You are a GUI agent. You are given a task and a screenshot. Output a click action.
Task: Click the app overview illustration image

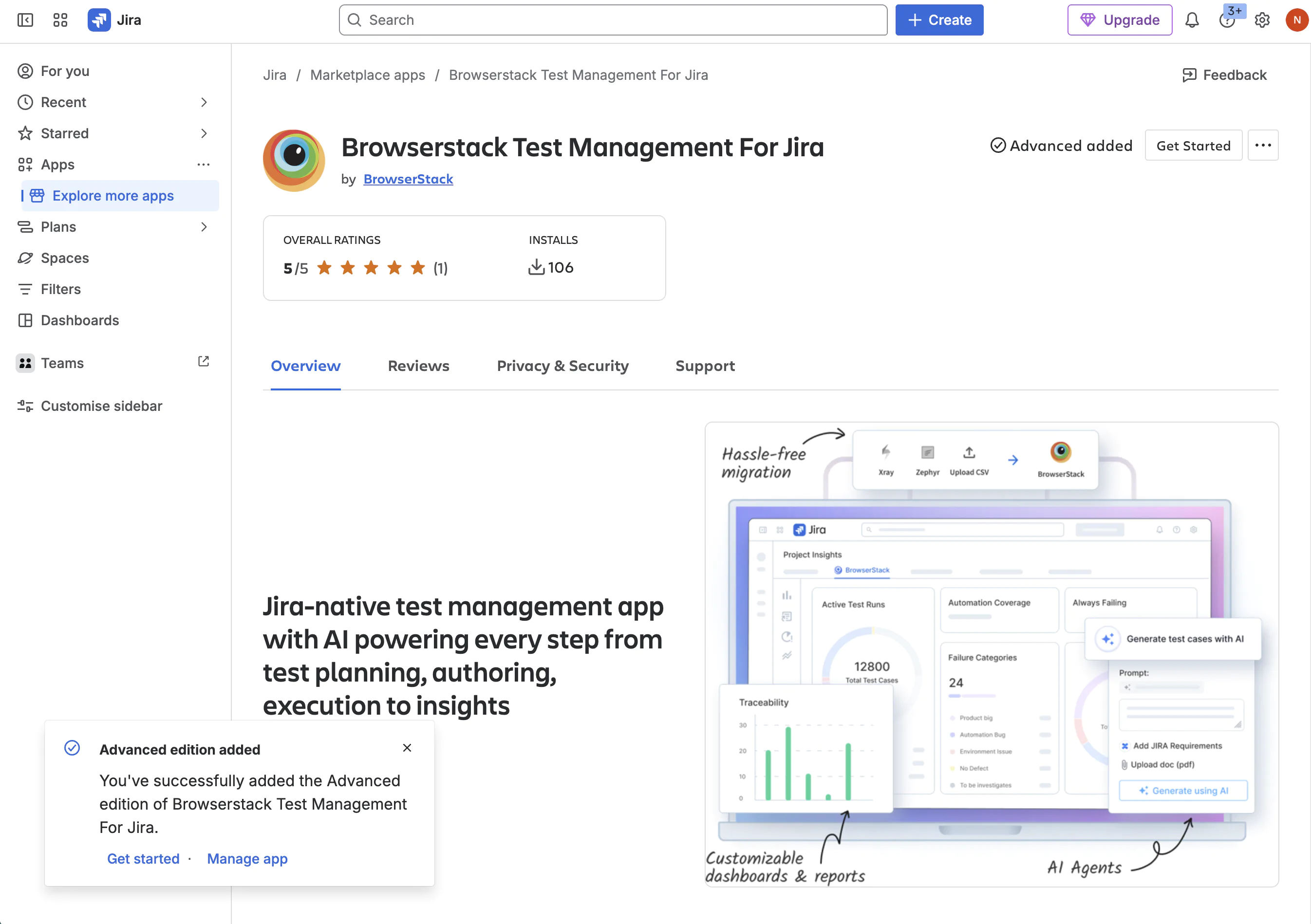991,654
